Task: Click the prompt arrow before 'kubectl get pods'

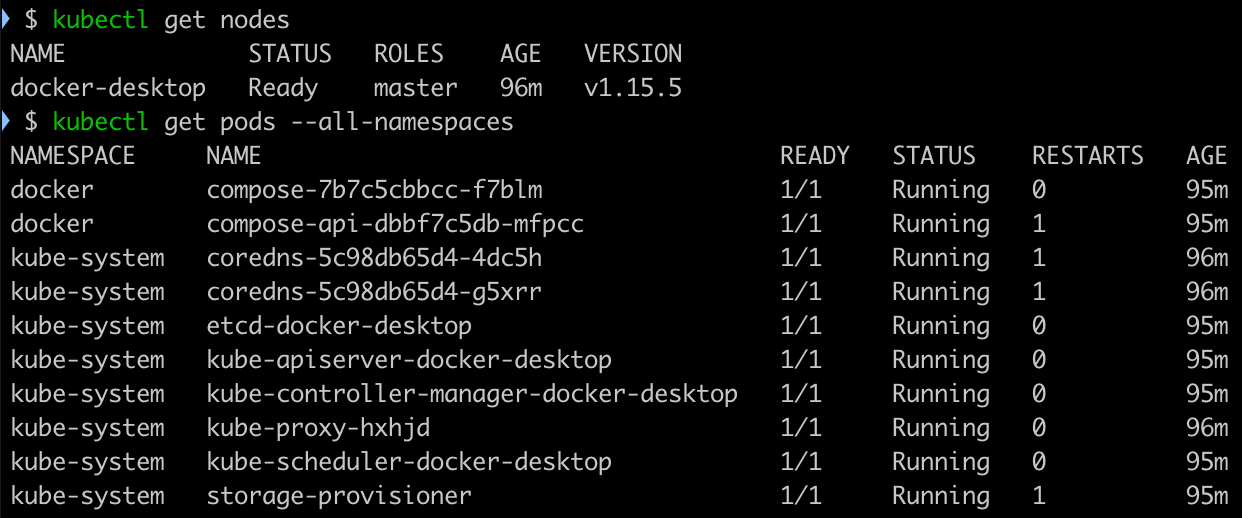Action: coord(5,121)
